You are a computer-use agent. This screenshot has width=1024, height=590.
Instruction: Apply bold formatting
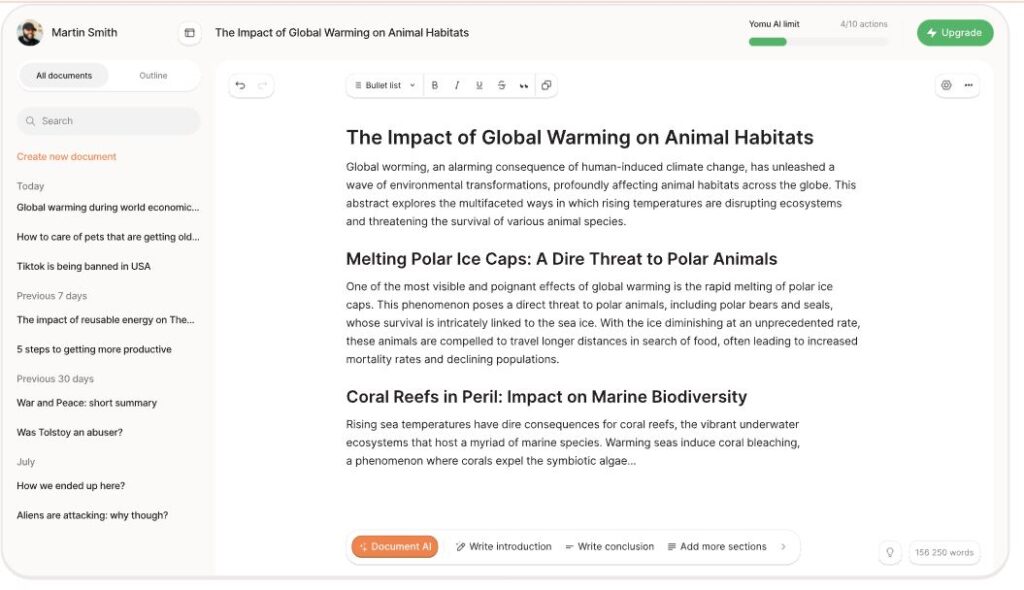(x=434, y=86)
